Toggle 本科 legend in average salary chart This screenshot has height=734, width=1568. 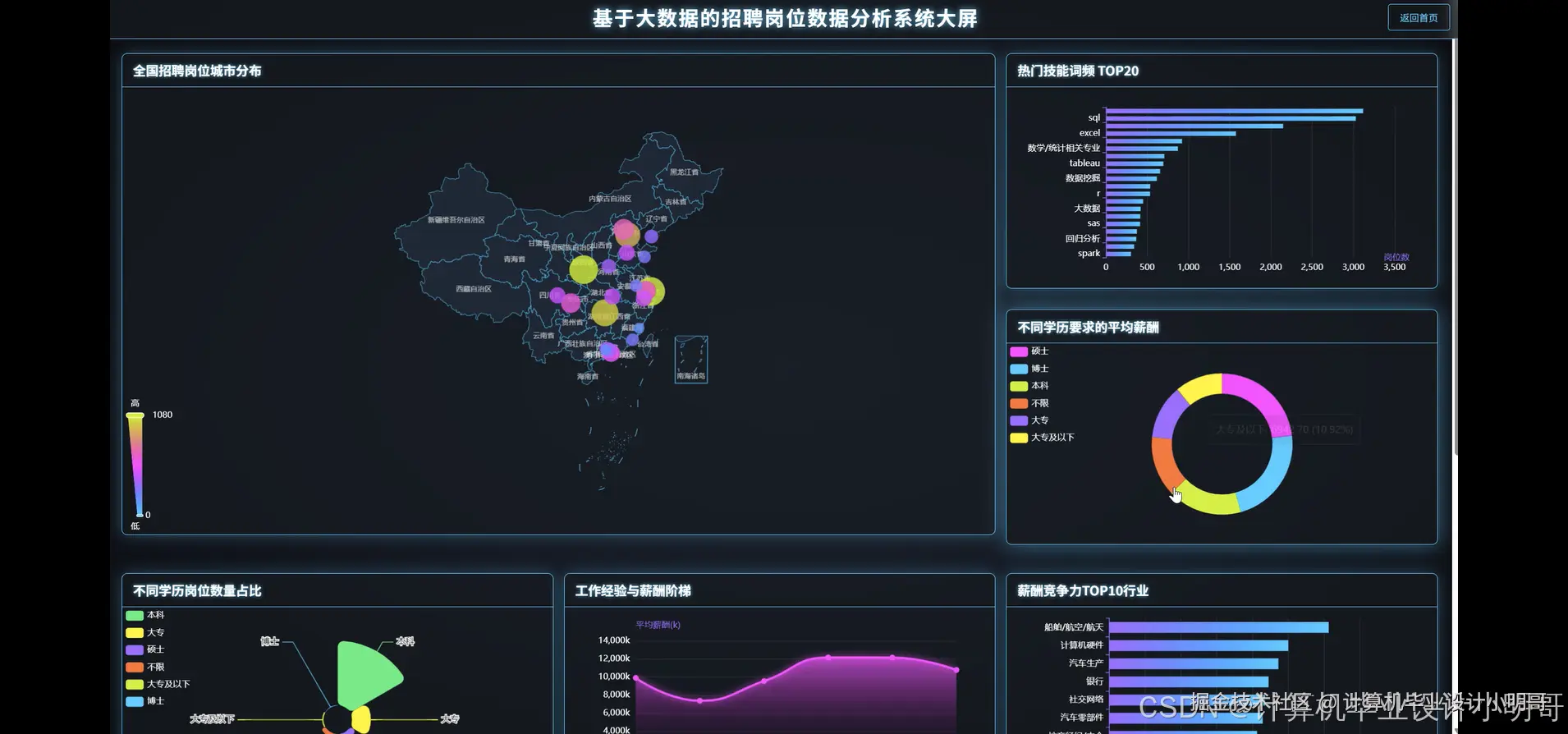pos(1029,386)
